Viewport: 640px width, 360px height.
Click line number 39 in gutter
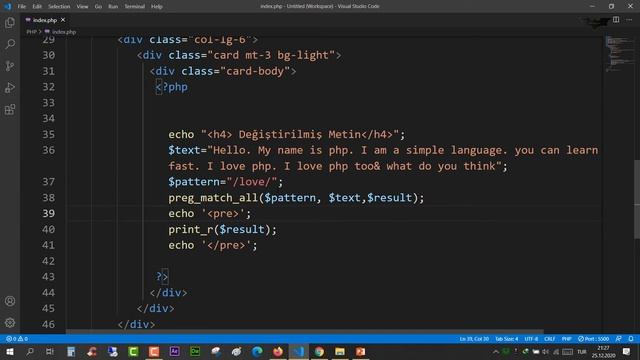(x=49, y=213)
